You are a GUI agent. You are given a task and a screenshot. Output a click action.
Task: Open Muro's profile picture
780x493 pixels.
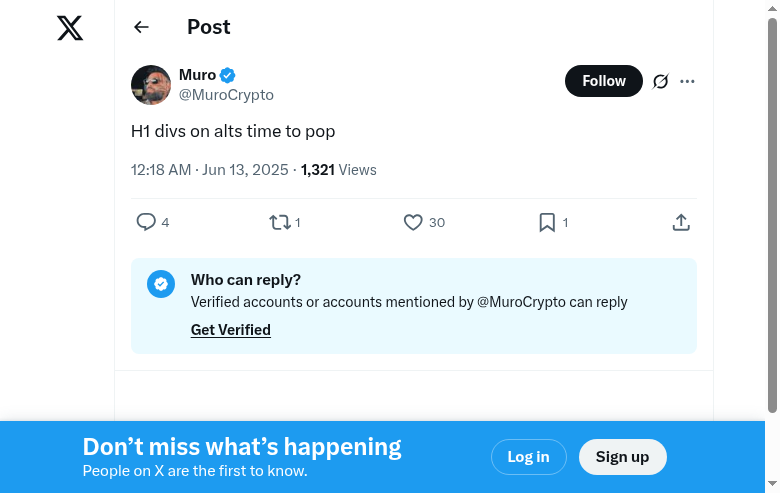[151, 85]
